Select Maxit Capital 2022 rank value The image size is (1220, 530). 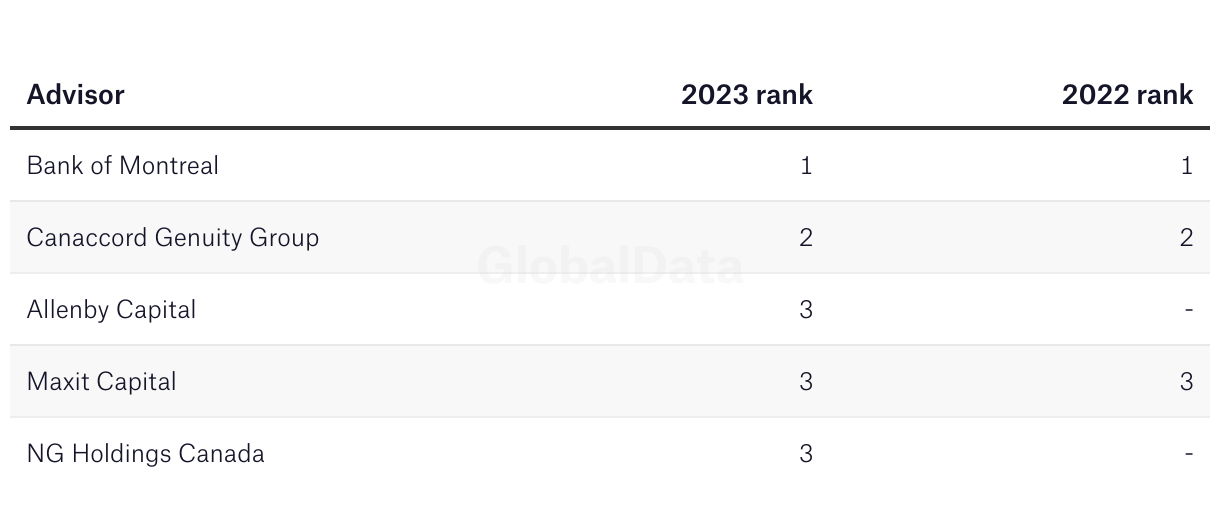(x=1186, y=381)
